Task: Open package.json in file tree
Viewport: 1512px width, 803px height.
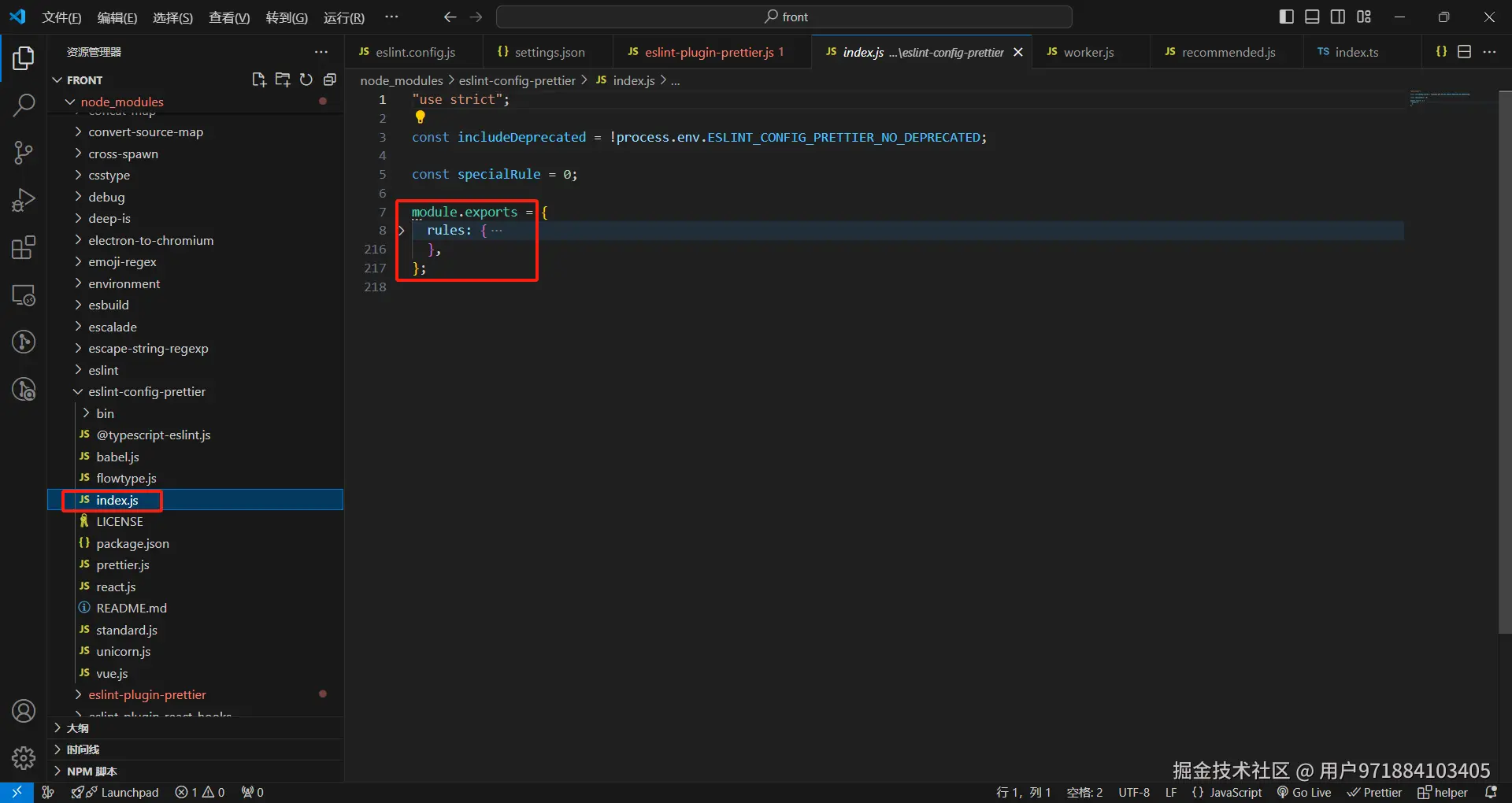Action: point(132,543)
